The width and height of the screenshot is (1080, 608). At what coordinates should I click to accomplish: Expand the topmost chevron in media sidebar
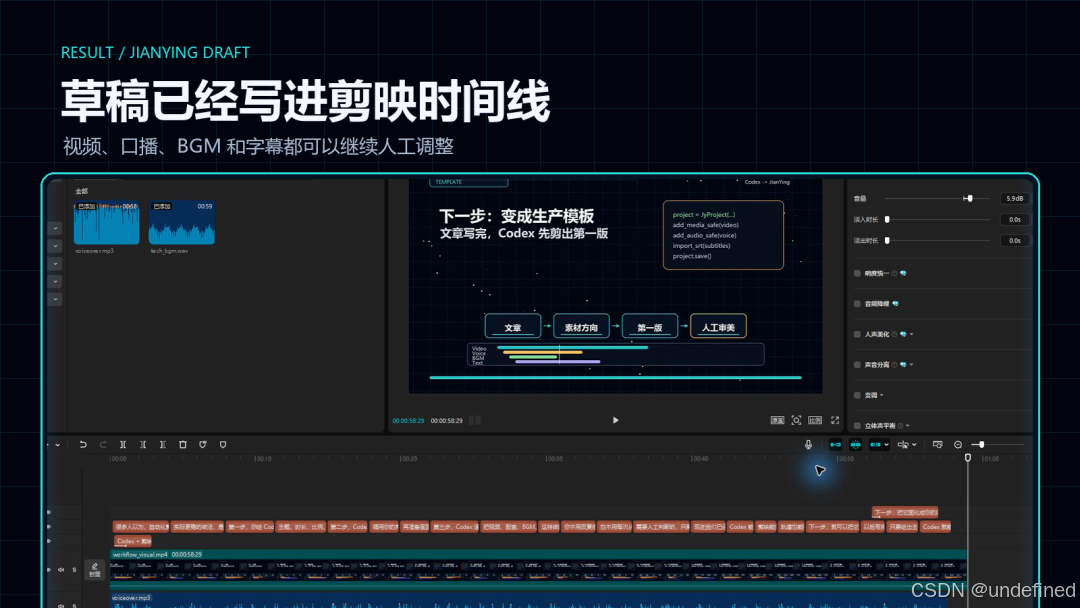point(55,228)
